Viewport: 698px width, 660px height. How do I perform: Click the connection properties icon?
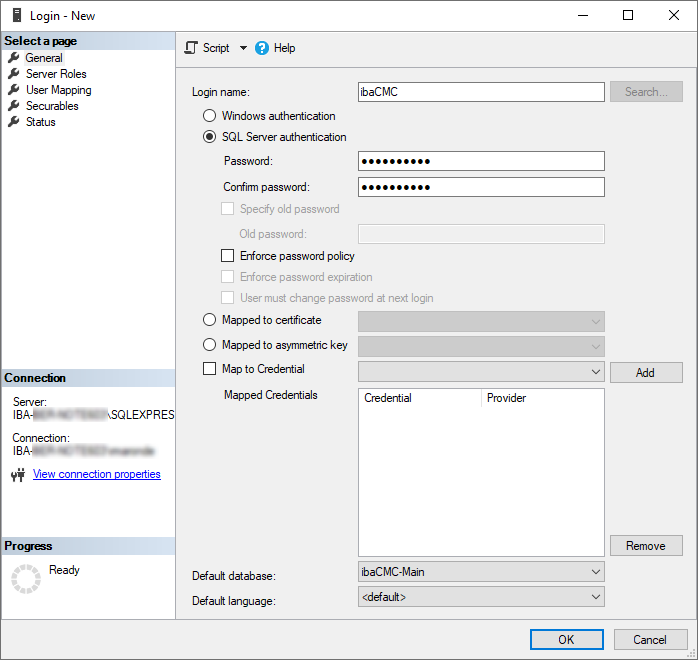17,475
